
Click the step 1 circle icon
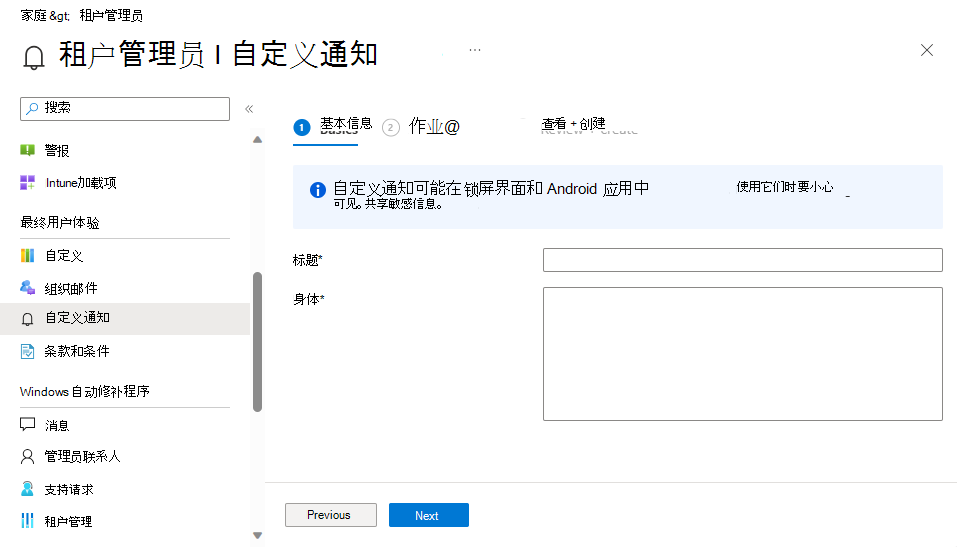302,127
